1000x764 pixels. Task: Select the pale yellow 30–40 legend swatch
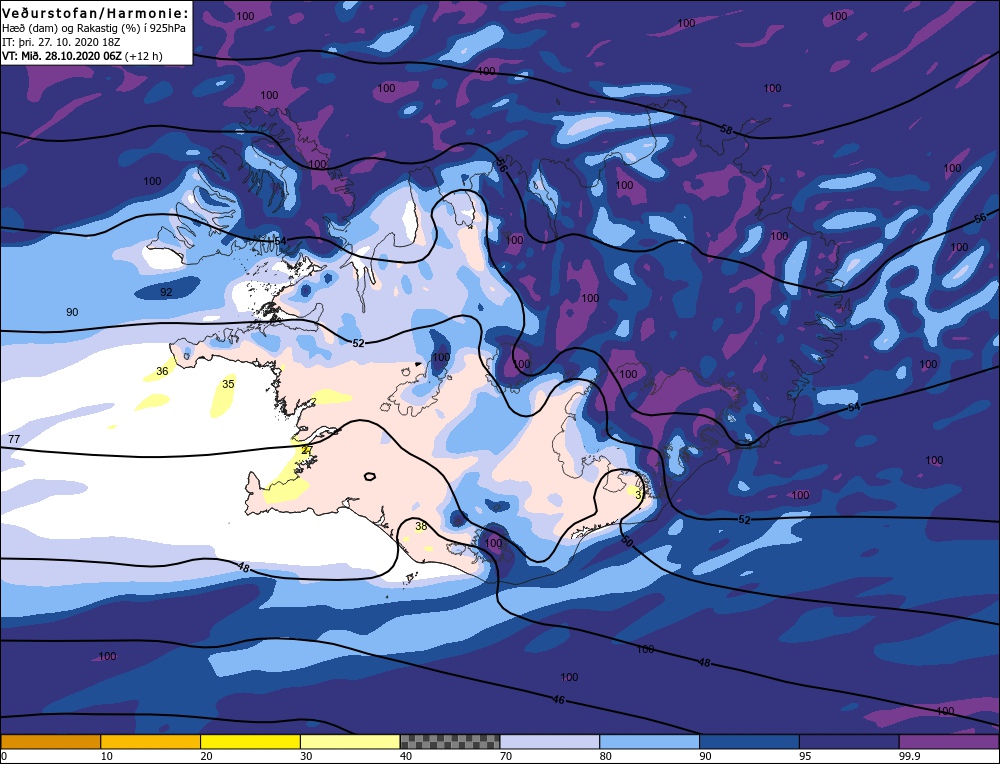[x=349, y=742]
